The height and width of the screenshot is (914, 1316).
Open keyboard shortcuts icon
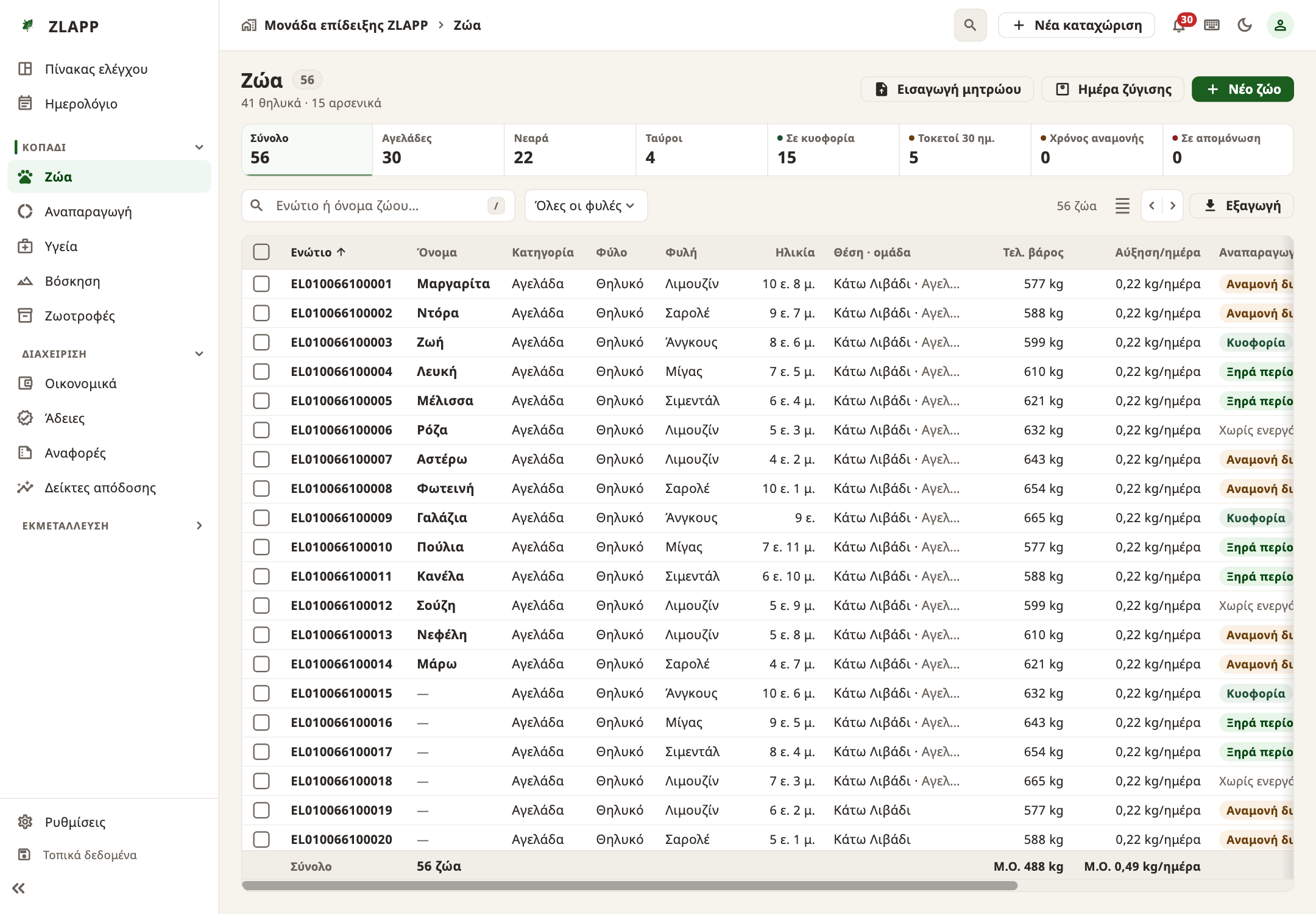point(1212,25)
